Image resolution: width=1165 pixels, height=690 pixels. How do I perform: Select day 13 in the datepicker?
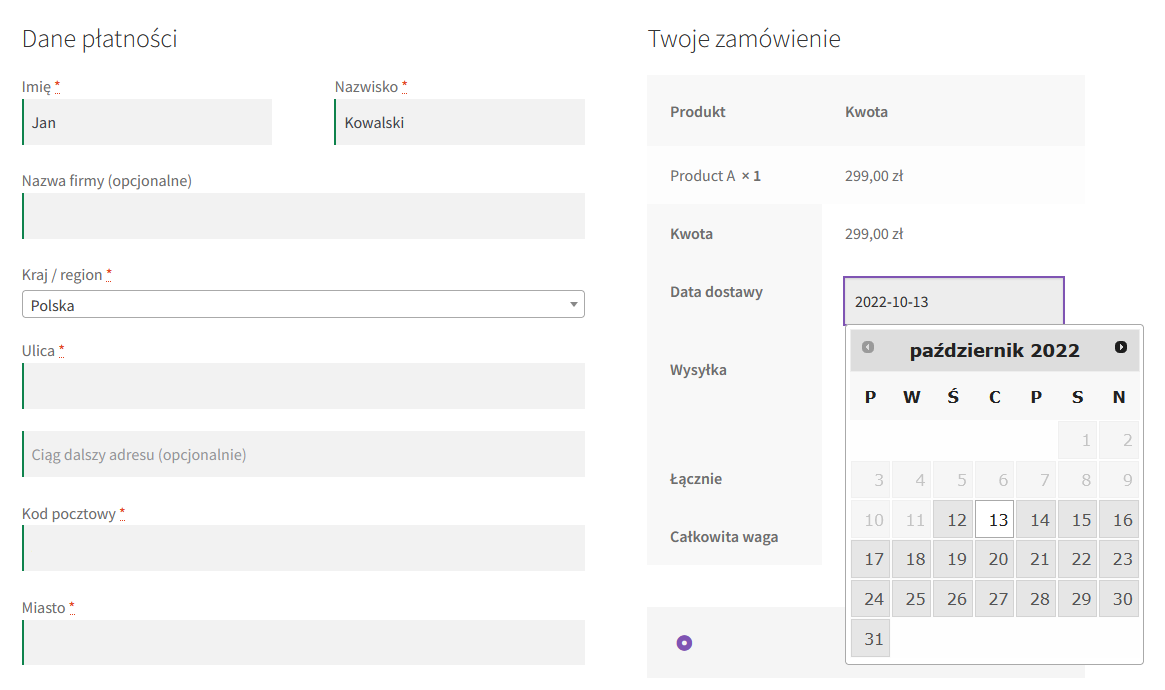pos(998,520)
